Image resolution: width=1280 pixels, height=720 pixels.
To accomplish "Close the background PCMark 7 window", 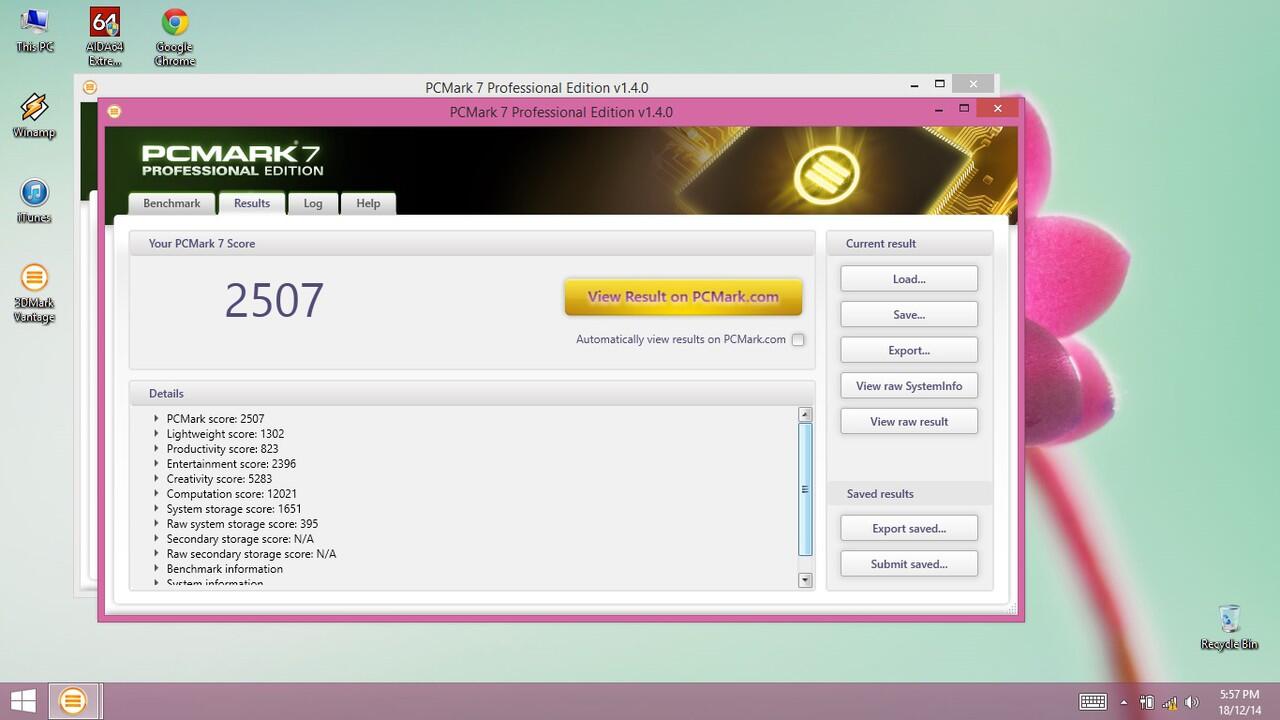I will (973, 84).
